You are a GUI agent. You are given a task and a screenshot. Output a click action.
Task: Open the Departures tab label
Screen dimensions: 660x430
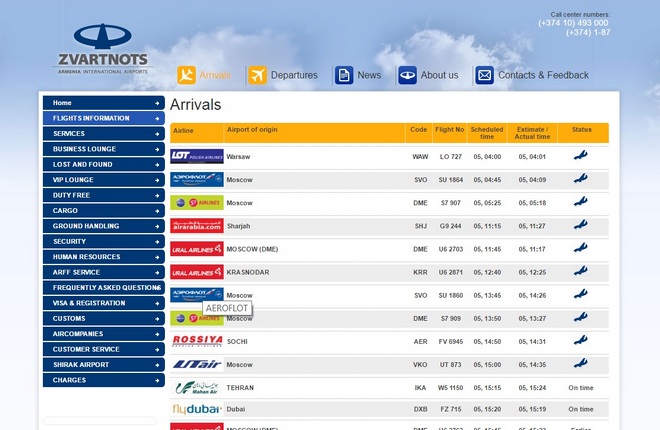(x=294, y=75)
